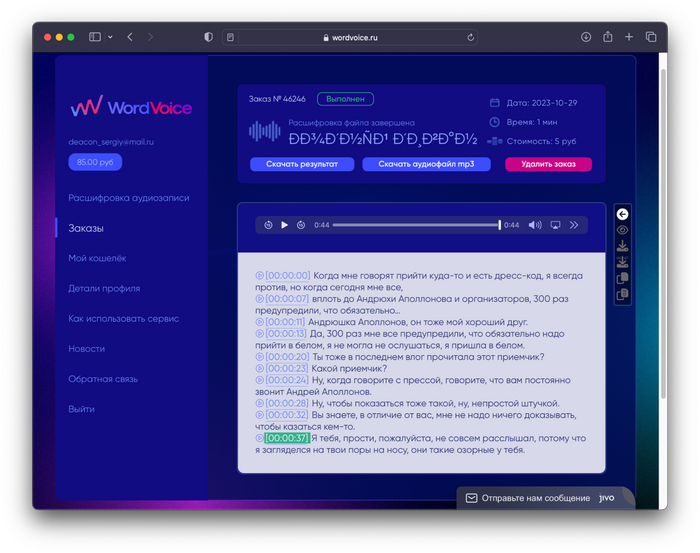The height and width of the screenshot is (553, 700).
Task: Show the Safari tab overview
Action: coord(651,37)
